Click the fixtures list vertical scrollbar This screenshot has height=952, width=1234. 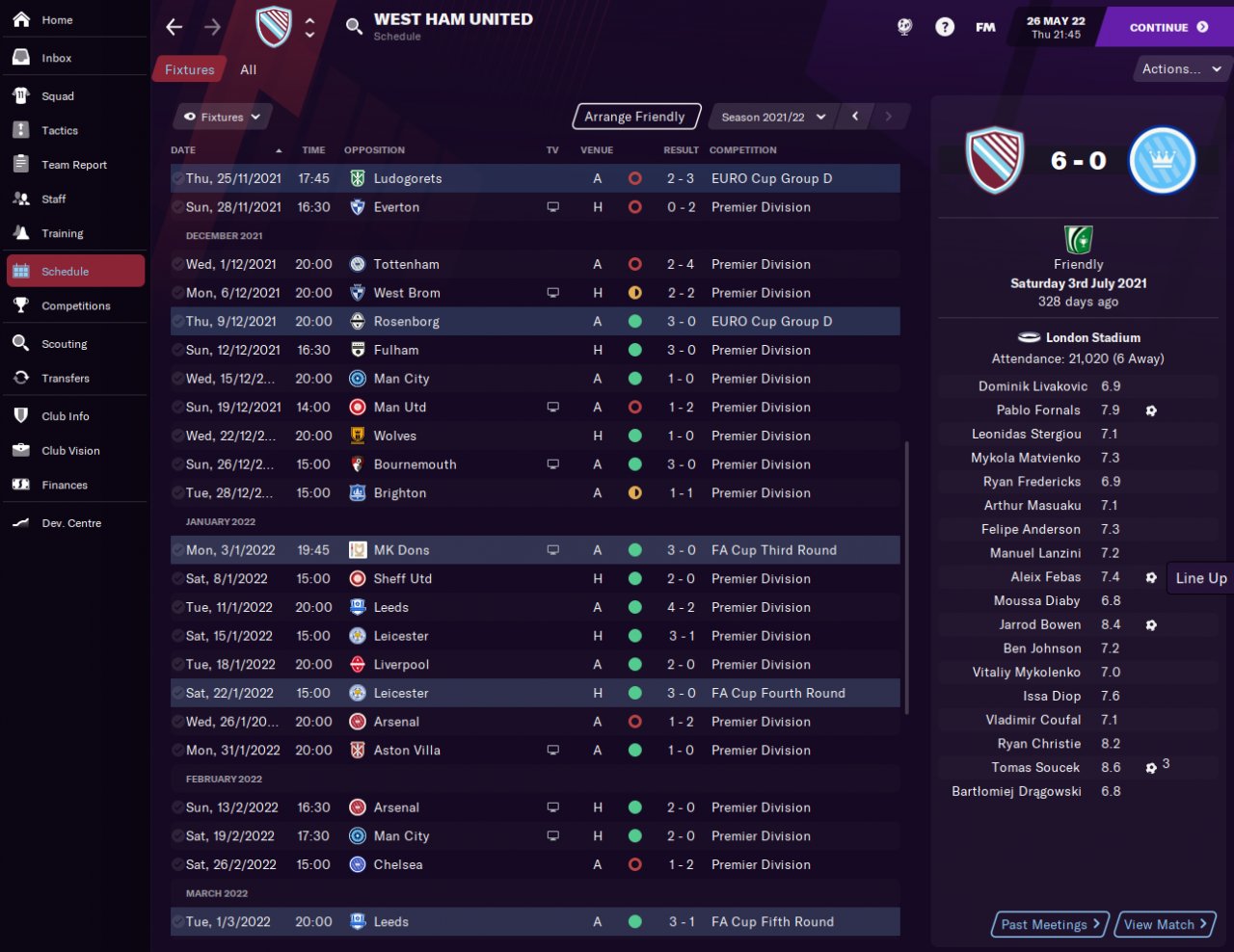tap(906, 578)
